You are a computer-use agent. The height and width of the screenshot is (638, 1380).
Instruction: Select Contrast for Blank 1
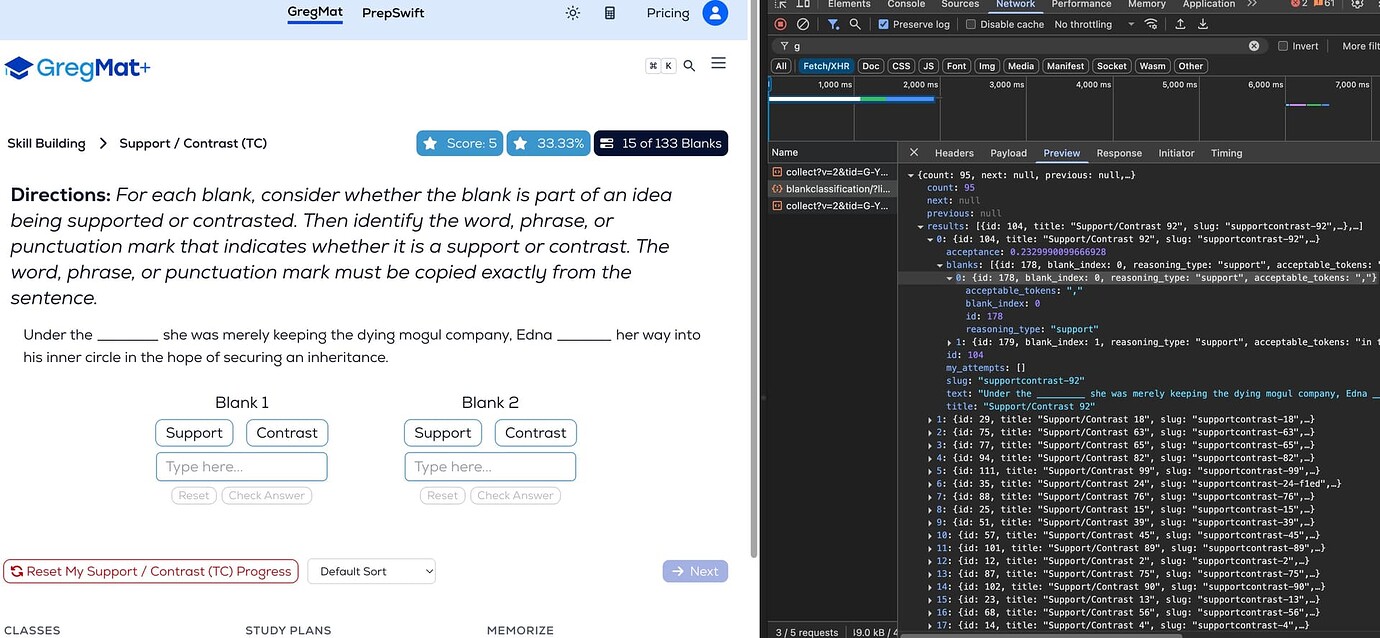click(287, 433)
